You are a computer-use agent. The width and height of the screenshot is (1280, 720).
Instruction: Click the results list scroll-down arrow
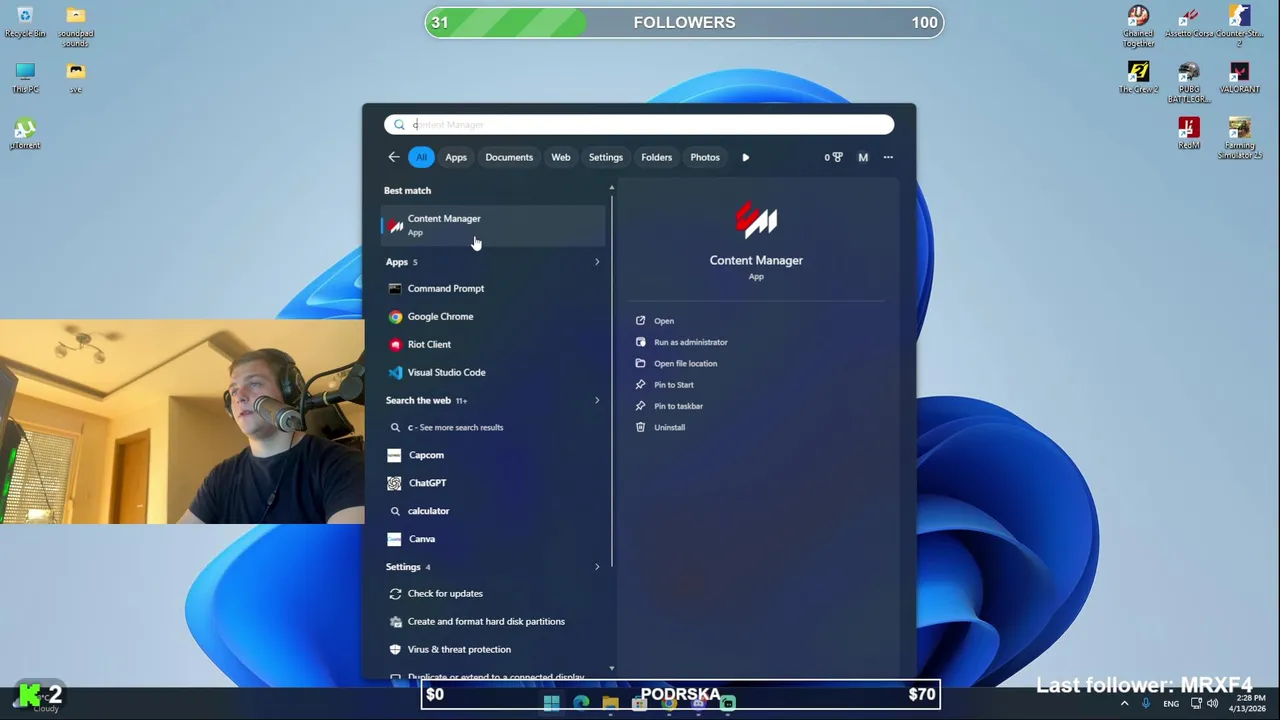click(x=611, y=668)
